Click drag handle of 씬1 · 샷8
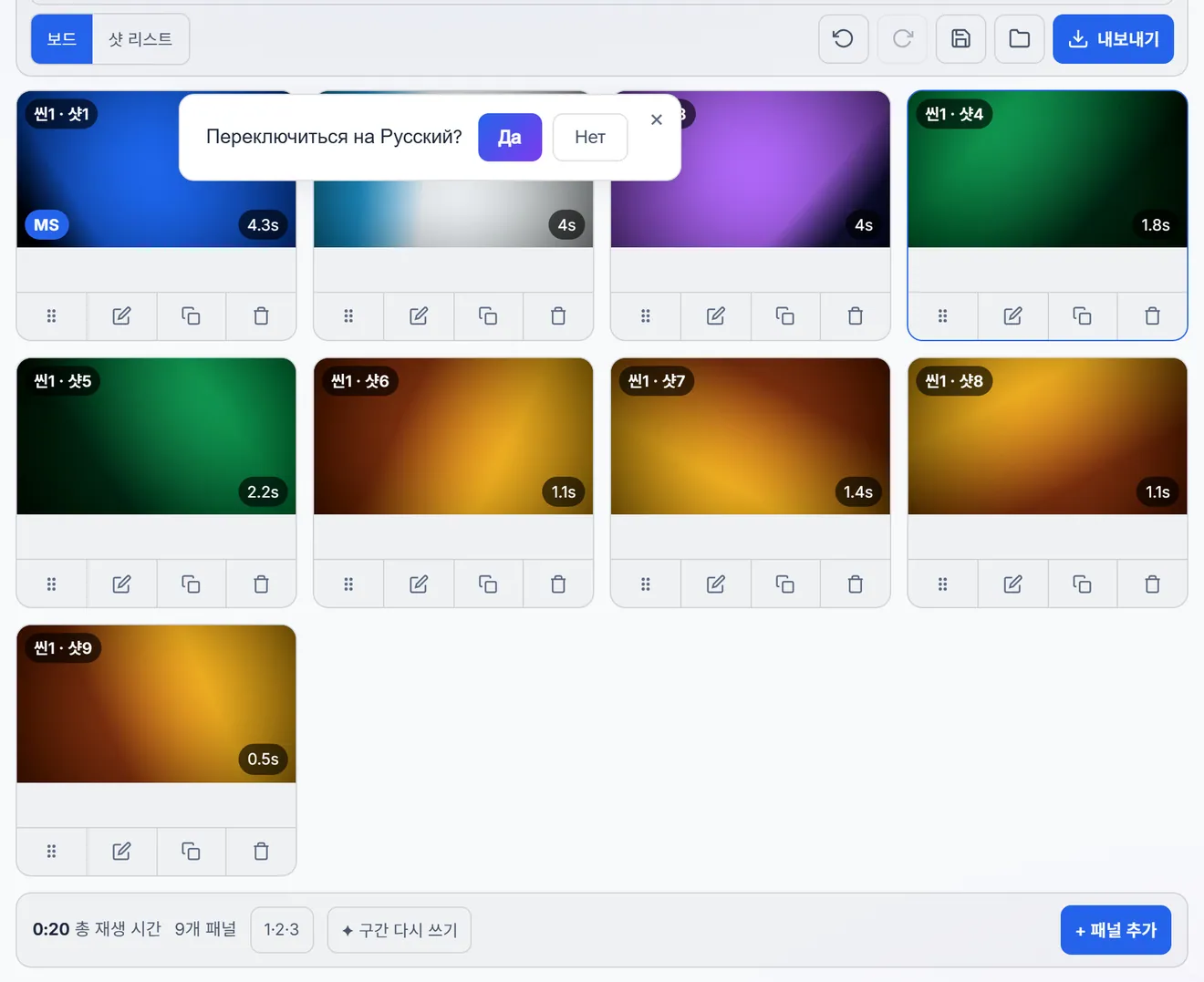 (x=943, y=584)
